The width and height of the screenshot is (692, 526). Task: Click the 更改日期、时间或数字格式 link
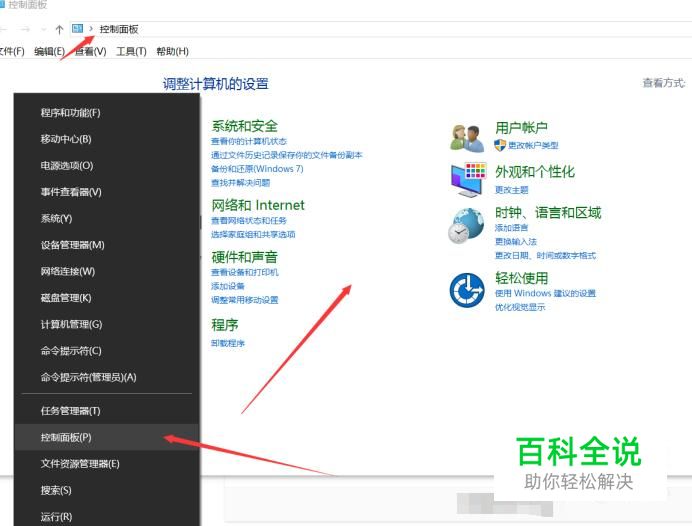[545, 255]
